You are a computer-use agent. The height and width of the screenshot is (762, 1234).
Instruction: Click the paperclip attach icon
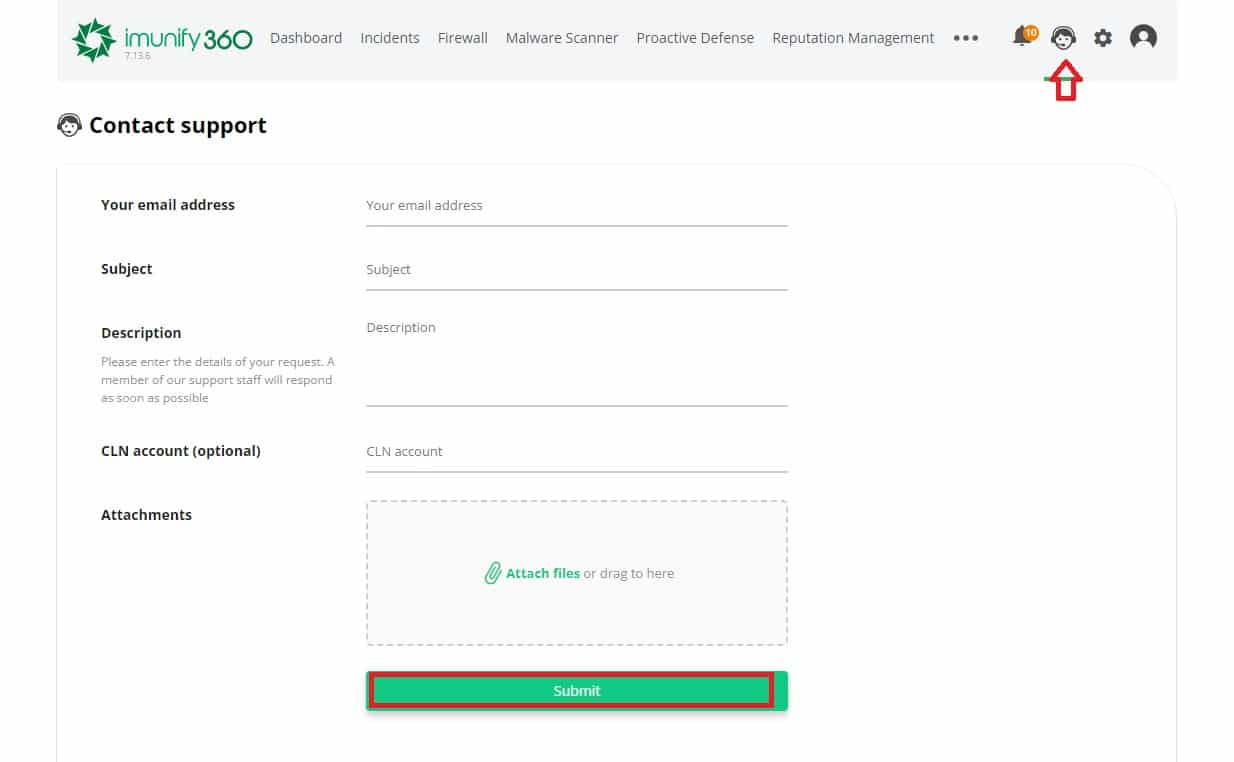tap(492, 574)
